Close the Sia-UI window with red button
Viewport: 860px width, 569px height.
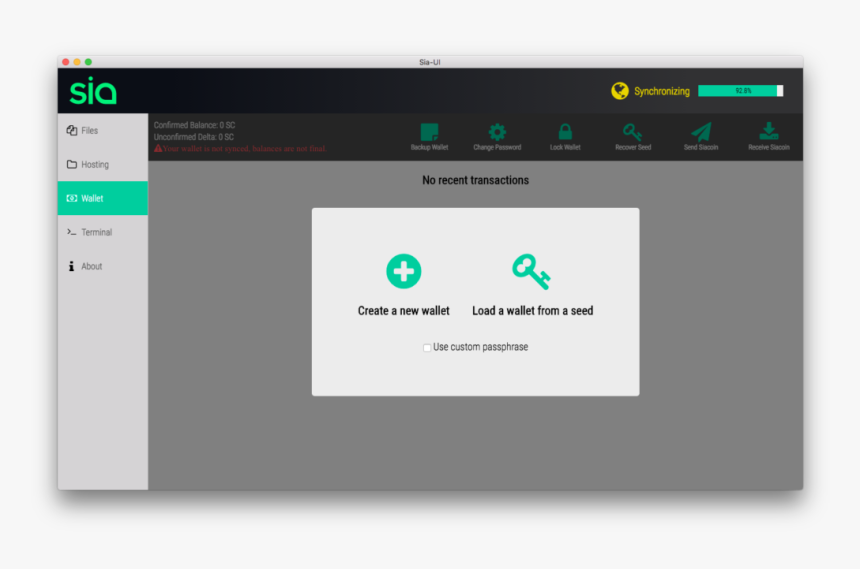click(65, 62)
